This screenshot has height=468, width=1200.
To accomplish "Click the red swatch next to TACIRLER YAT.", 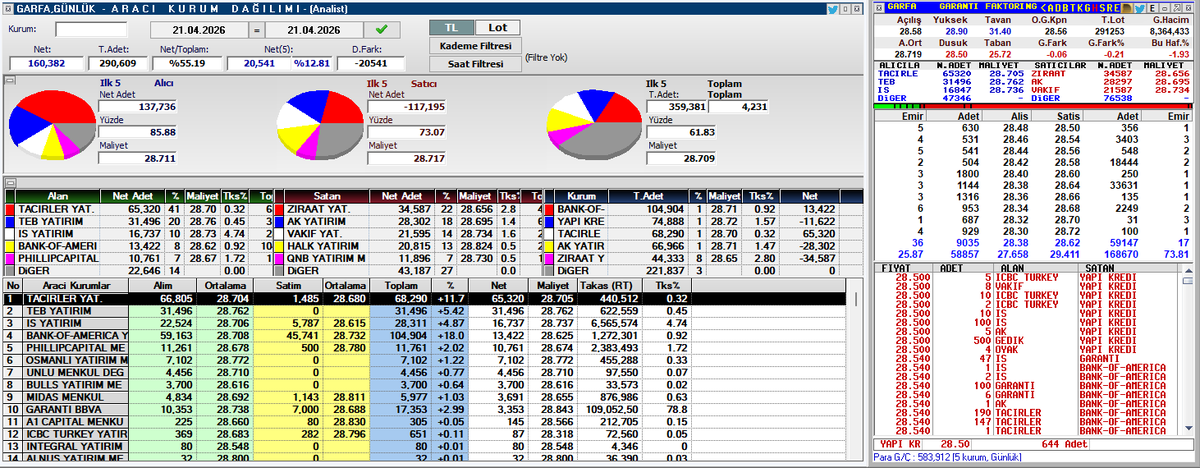I will (x=10, y=209).
